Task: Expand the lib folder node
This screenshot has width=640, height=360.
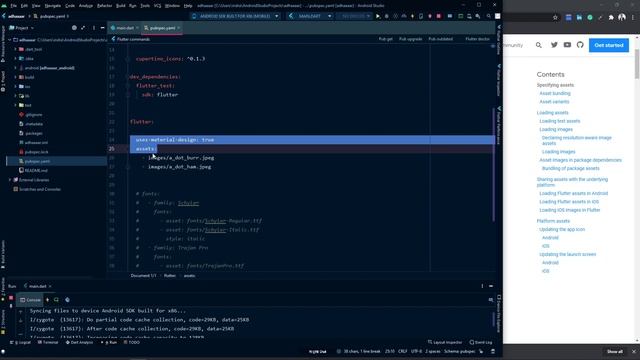Action: click(16, 96)
